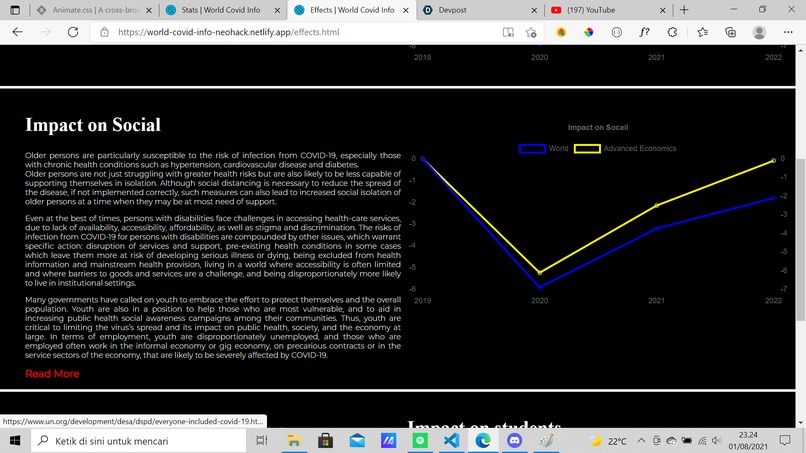
Task: Close the Stats | World Covid Info tab
Action: click(x=278, y=10)
